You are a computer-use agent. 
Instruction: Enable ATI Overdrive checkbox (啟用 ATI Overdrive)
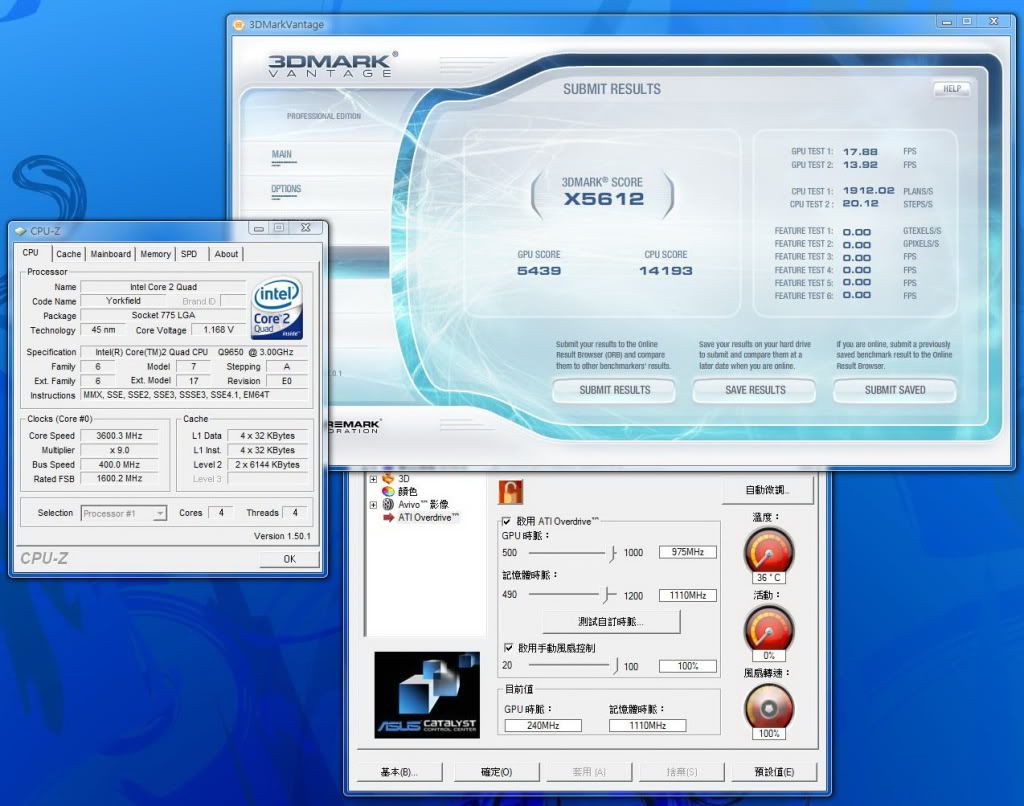point(506,521)
